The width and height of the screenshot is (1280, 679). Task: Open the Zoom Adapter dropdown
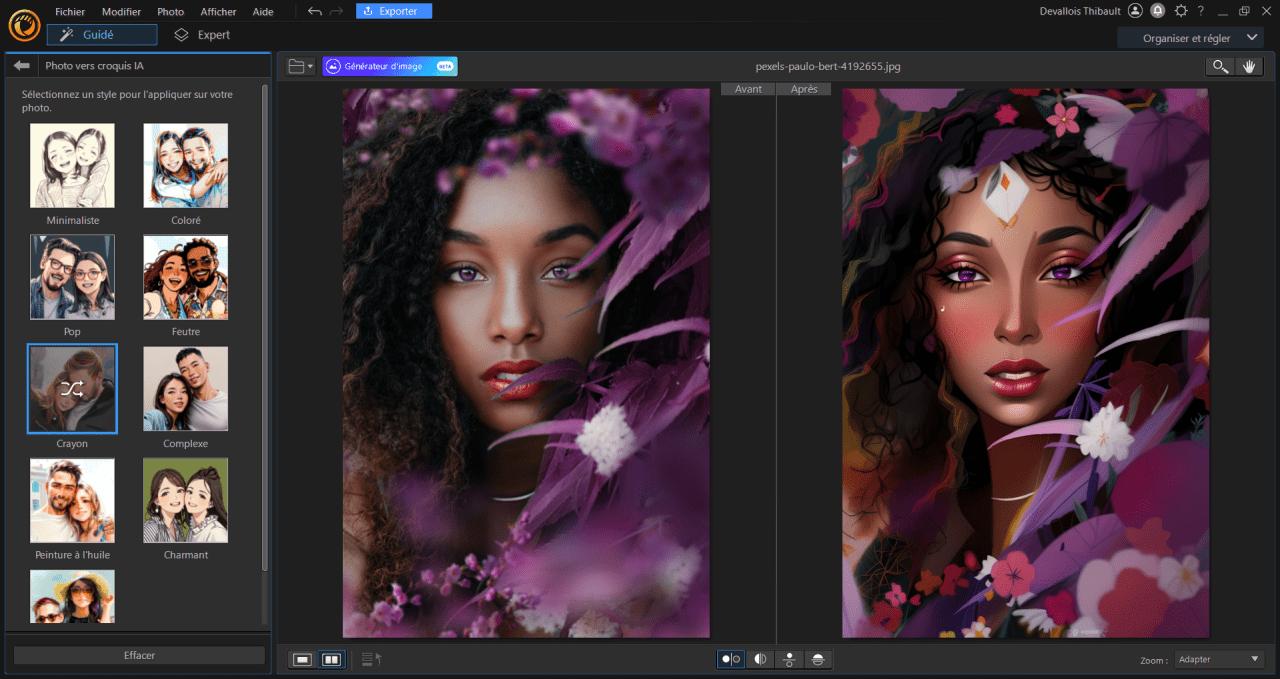point(1219,659)
